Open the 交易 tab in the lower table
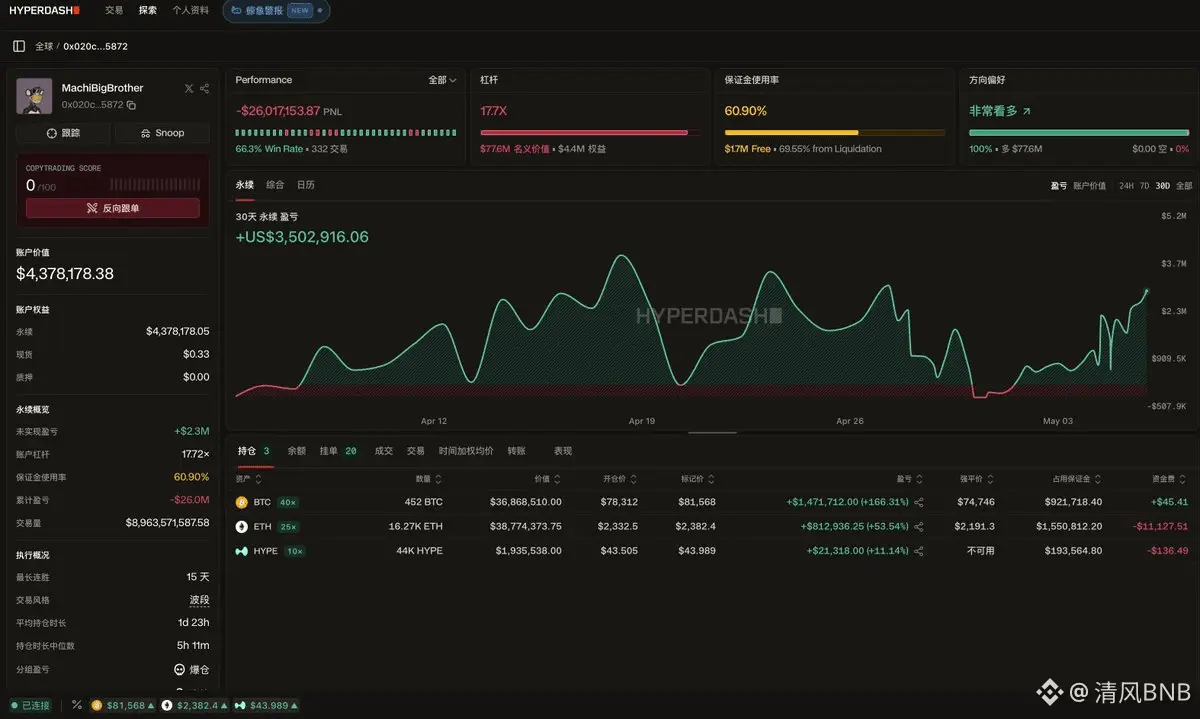The height and width of the screenshot is (719, 1200). [x=415, y=451]
